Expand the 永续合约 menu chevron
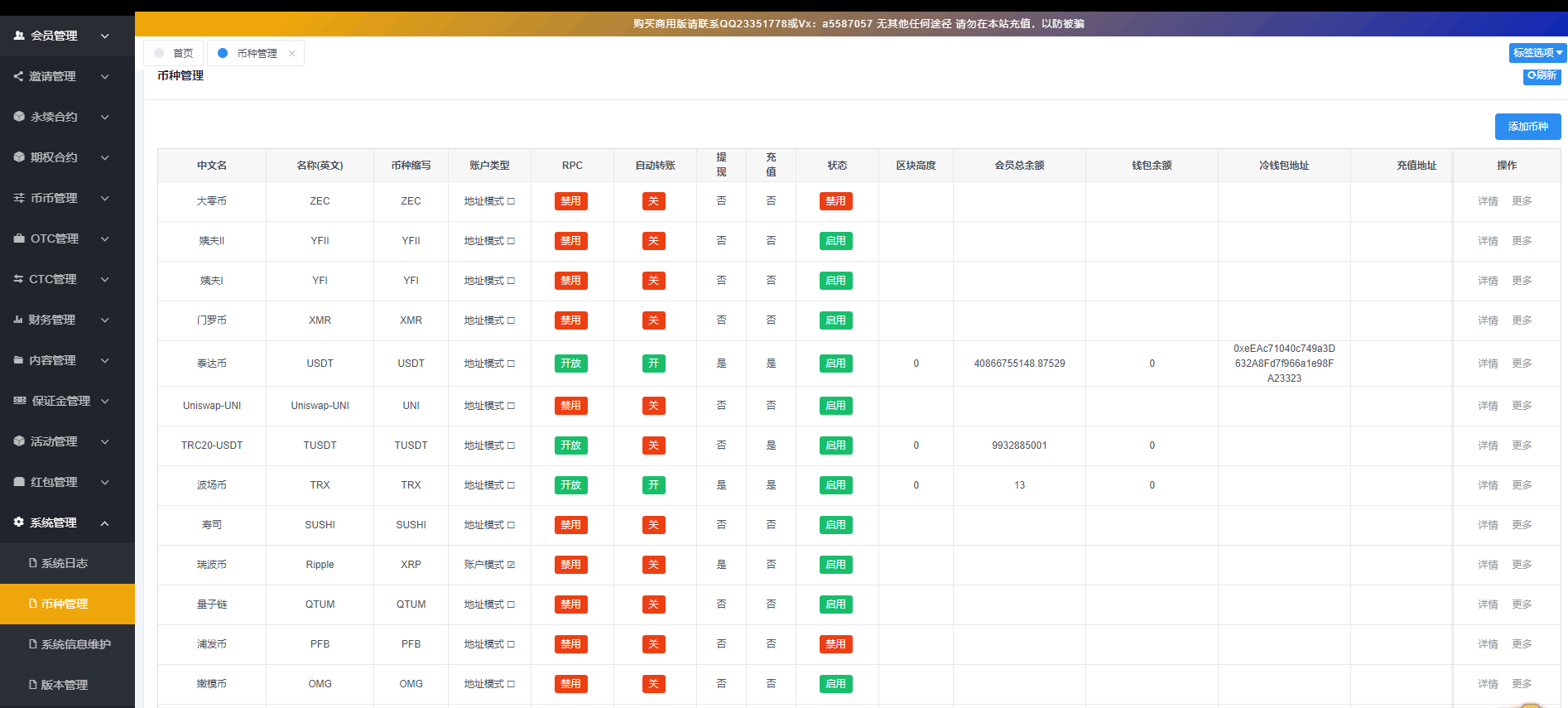Screen dimensions: 1568x708 pyautogui.click(x=105, y=117)
